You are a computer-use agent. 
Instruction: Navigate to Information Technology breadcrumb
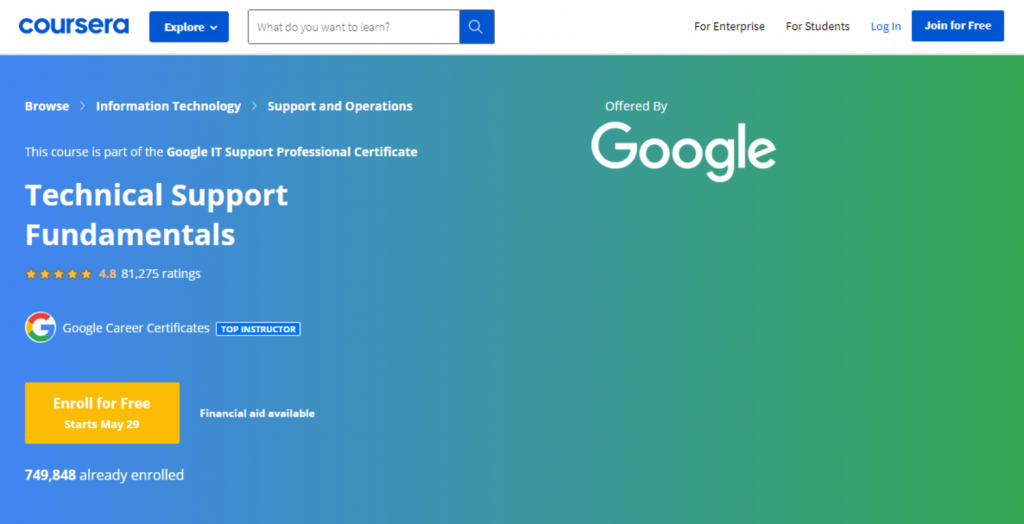tap(168, 106)
